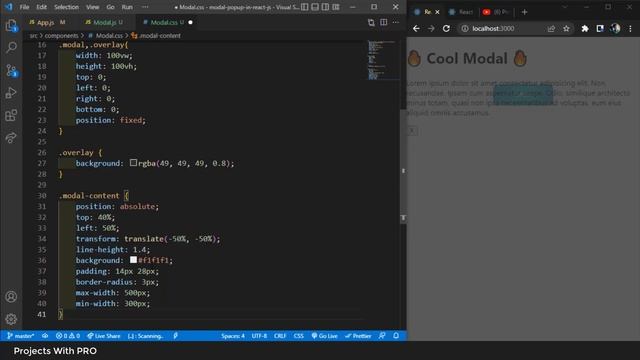Change file encoding via UTF-8

[x=259, y=336]
